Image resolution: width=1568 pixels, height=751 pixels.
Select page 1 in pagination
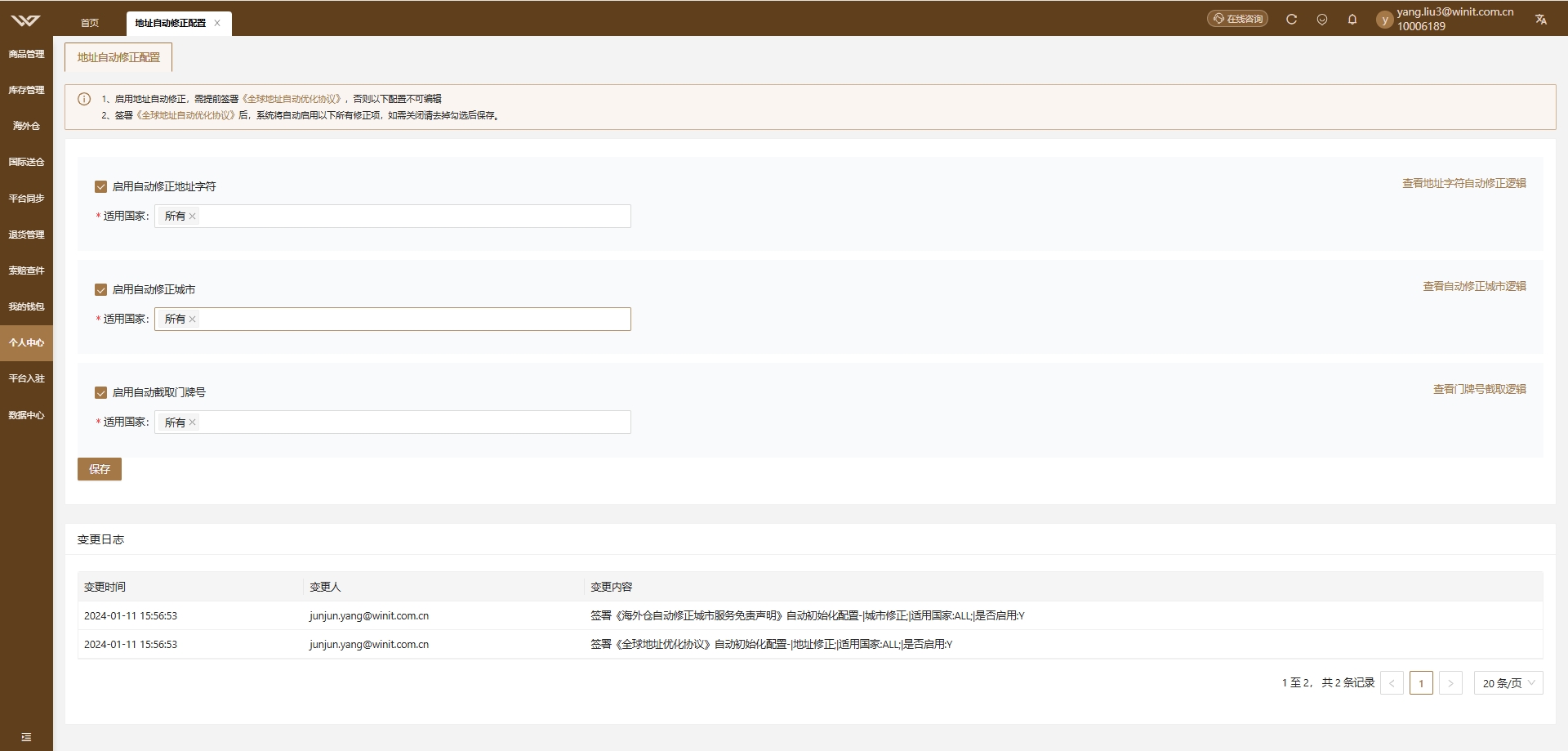1421,683
